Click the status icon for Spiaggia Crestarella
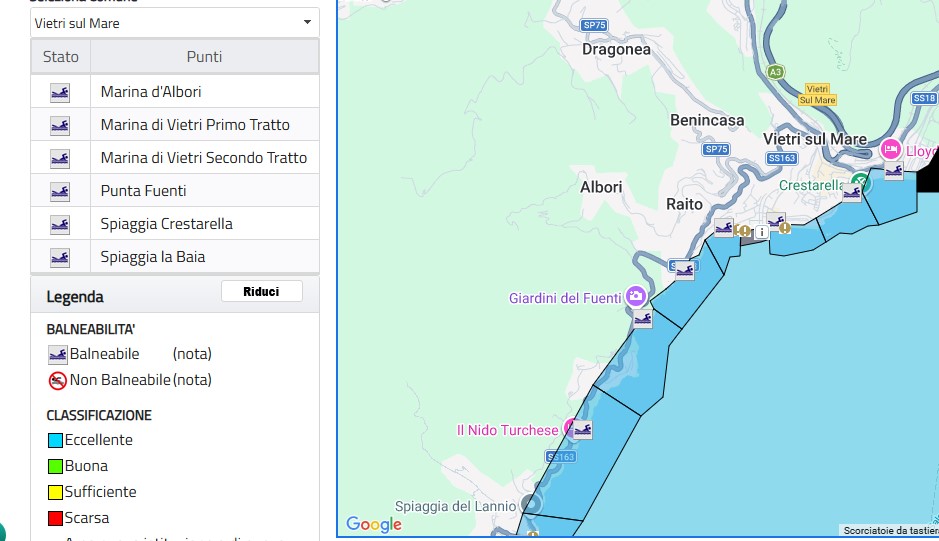This screenshot has height=541, width=939. pyautogui.click(x=60, y=224)
